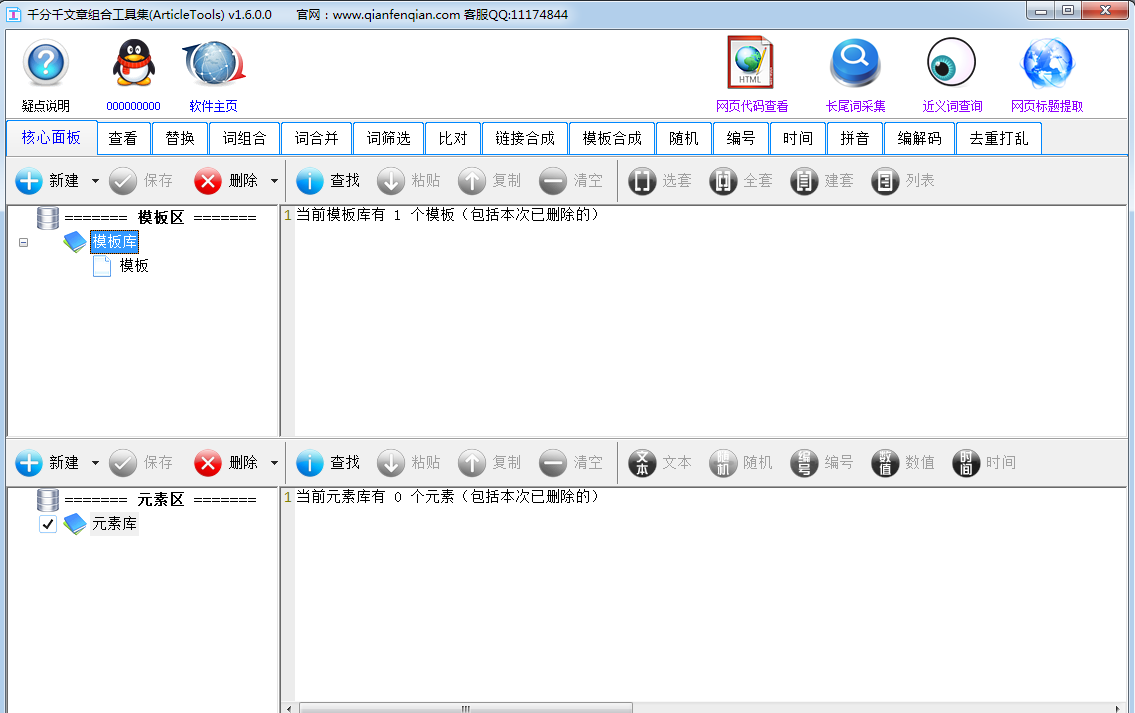Insert a 随机 element
Viewport: 1135px width, 713px height.
click(x=741, y=463)
